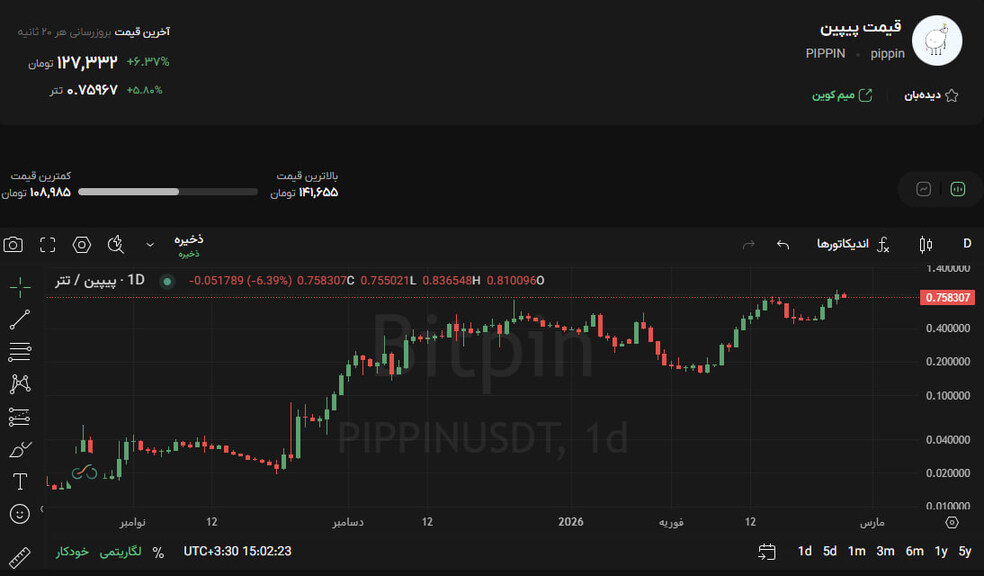Select the crosshair cursor tool

click(x=20, y=287)
